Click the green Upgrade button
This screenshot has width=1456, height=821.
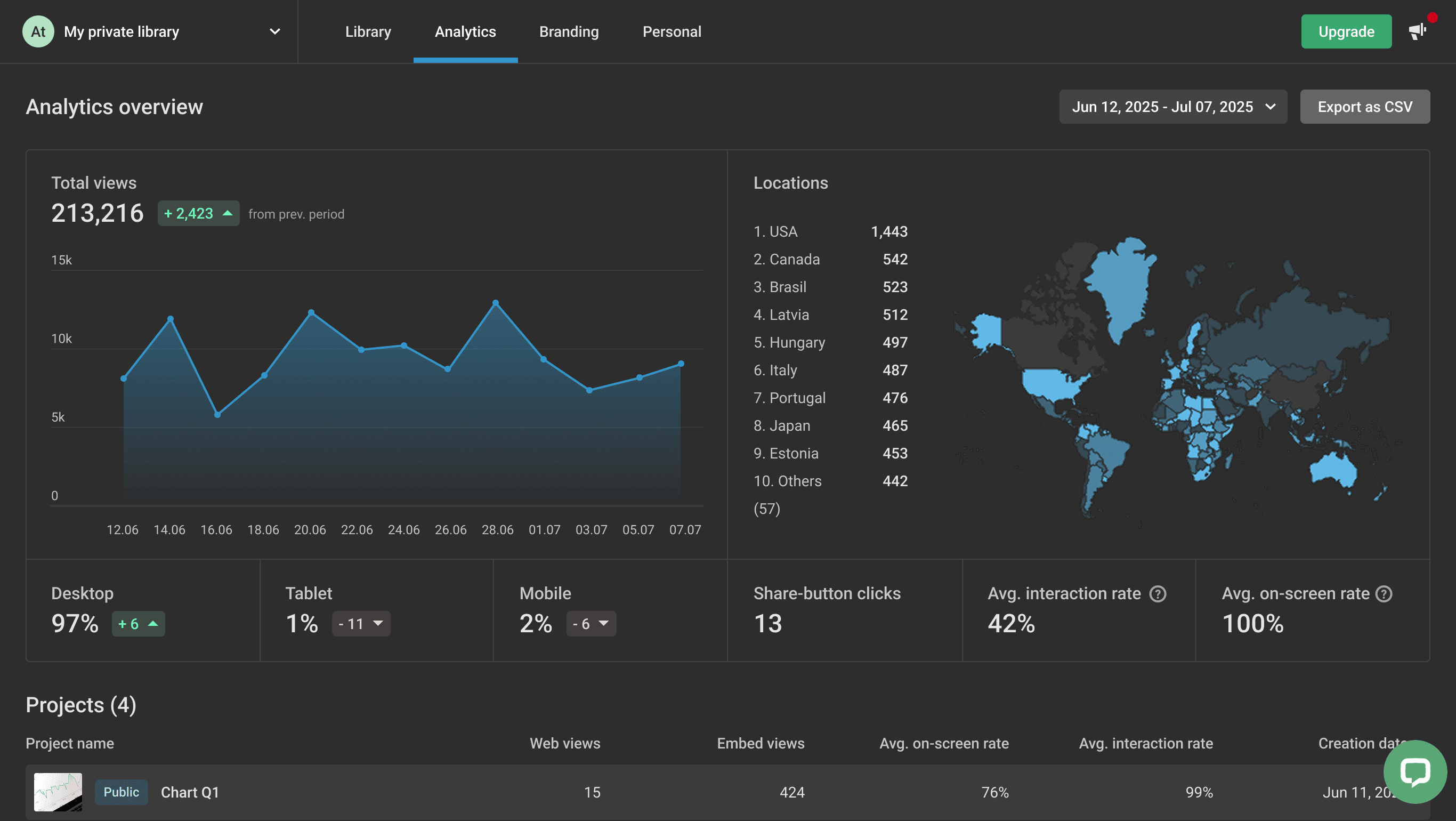[x=1346, y=31]
